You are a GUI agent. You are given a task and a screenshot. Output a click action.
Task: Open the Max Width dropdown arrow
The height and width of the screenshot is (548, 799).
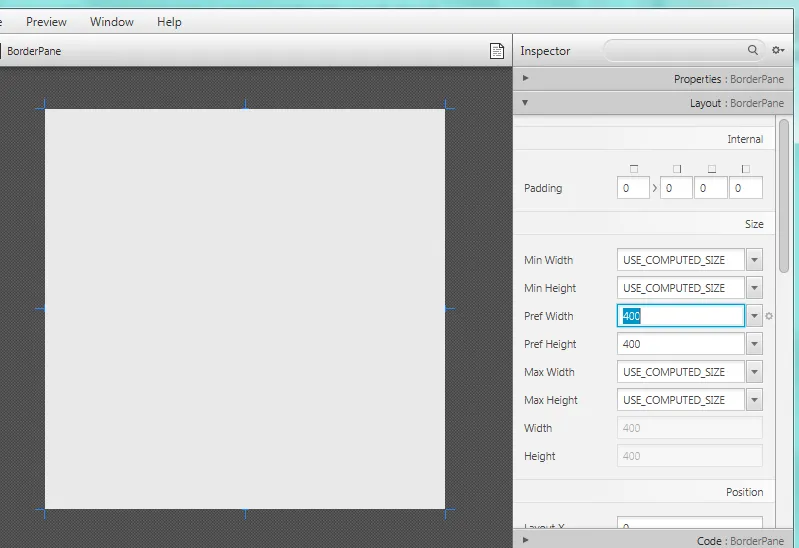click(754, 372)
